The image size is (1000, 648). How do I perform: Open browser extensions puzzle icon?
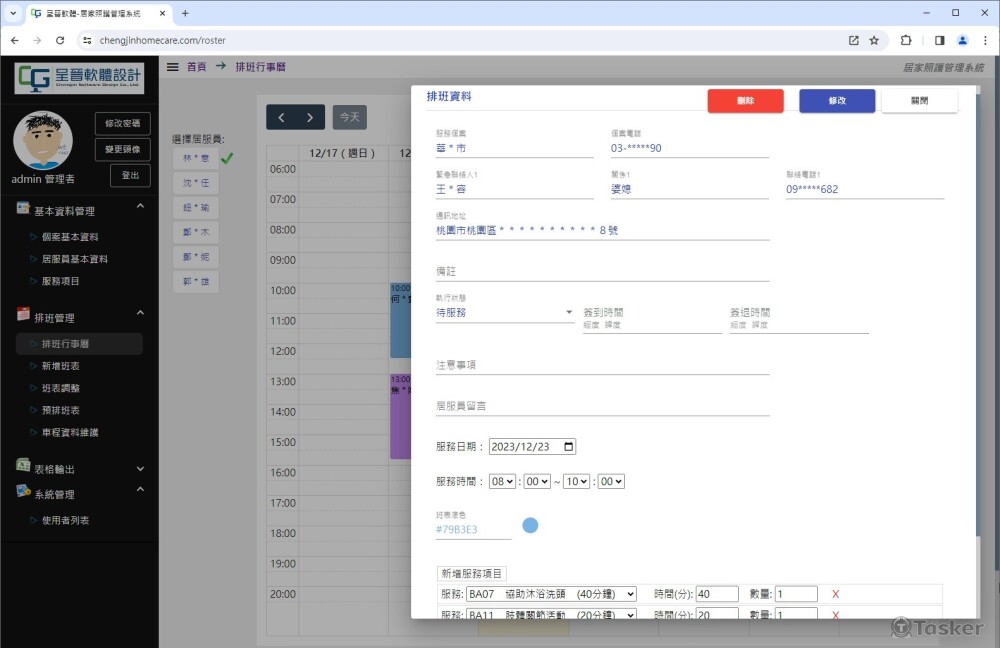[906, 41]
